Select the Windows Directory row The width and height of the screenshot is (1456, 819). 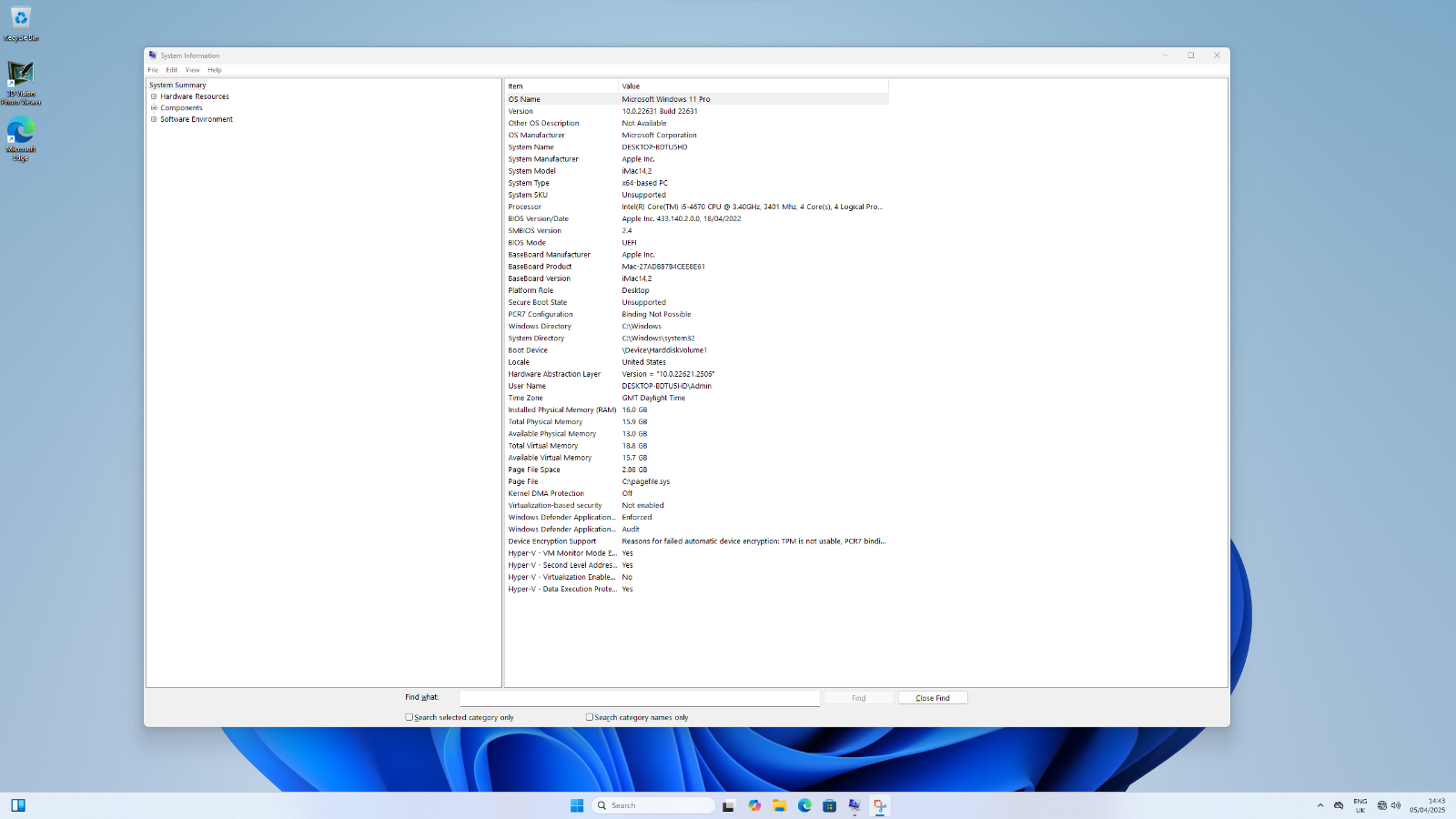click(697, 326)
